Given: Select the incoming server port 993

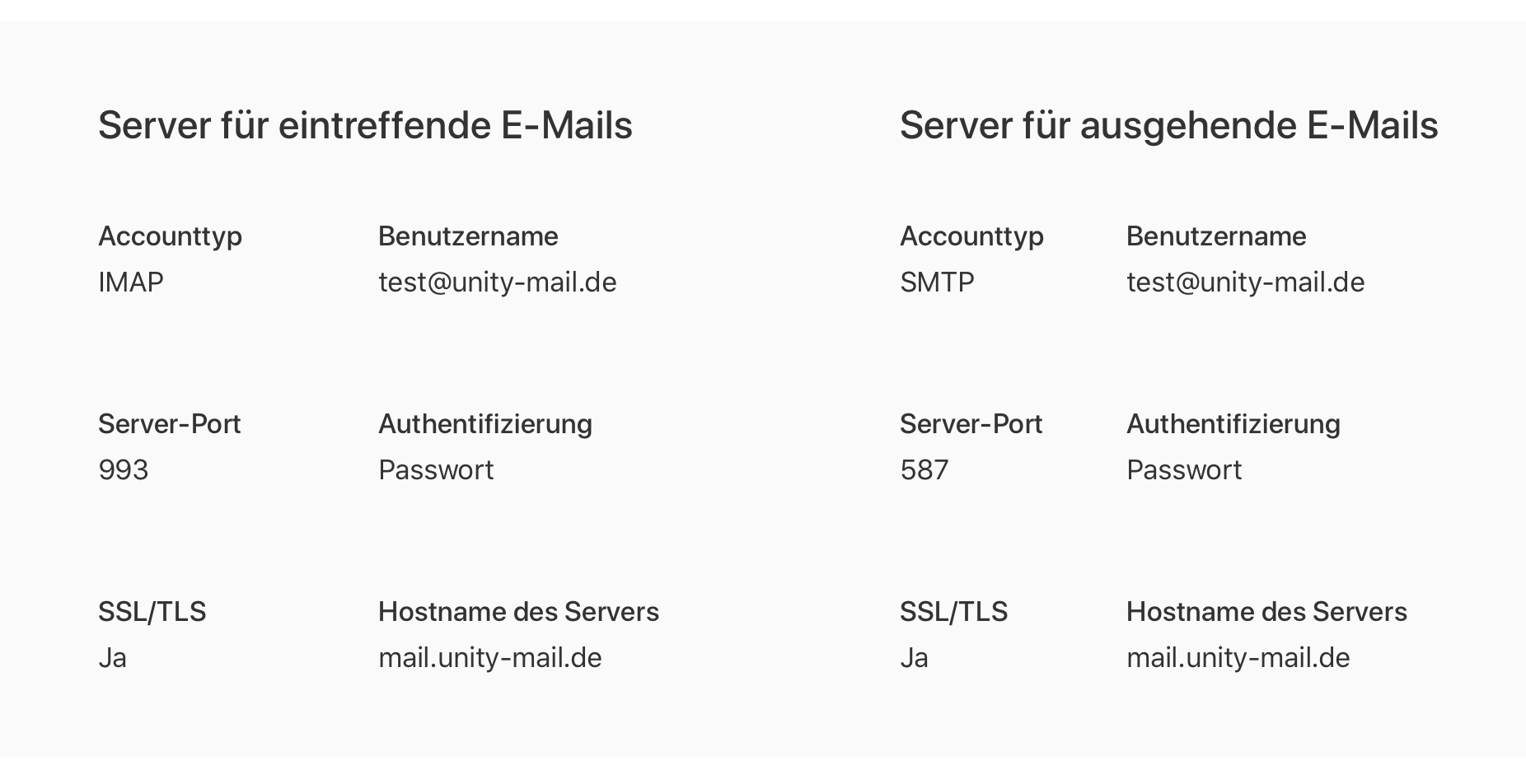Looking at the screenshot, I should click(124, 470).
